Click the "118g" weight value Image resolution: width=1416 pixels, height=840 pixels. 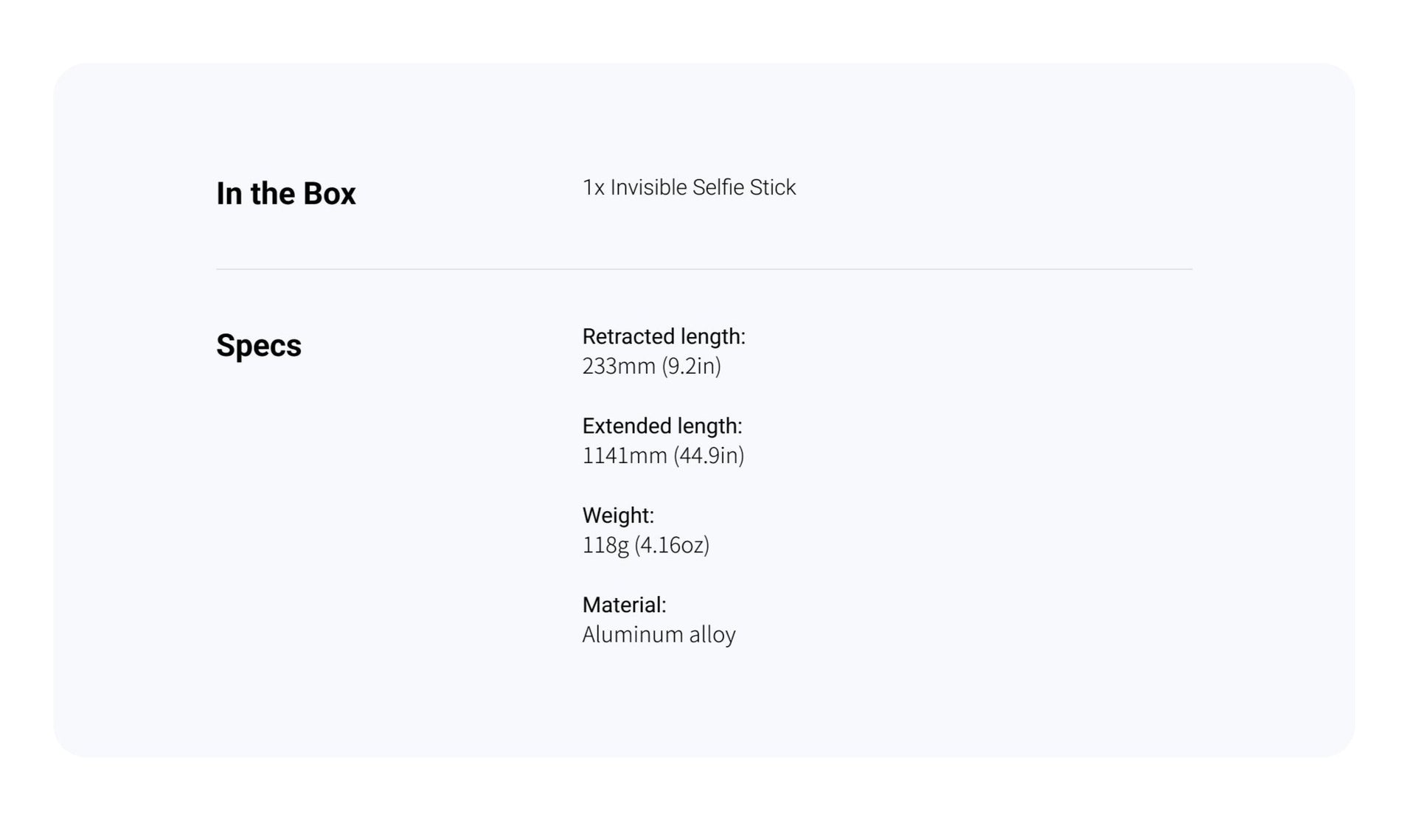point(605,546)
